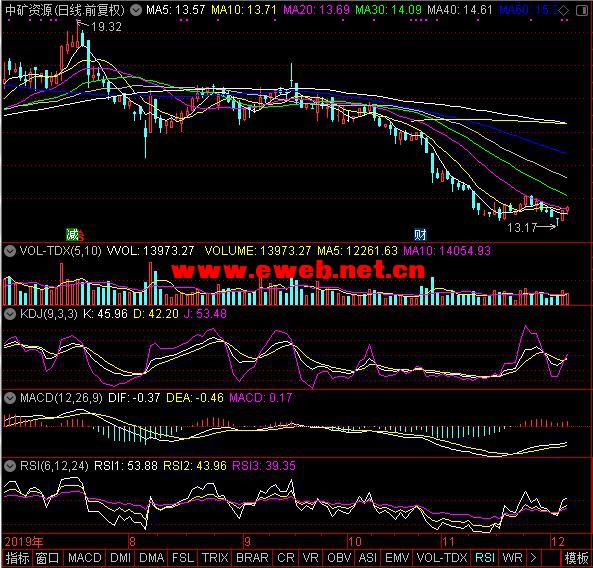This screenshot has height=568, width=593.
Task: Click the KDJ(9,3,3) indicator name
Action: pos(49,313)
